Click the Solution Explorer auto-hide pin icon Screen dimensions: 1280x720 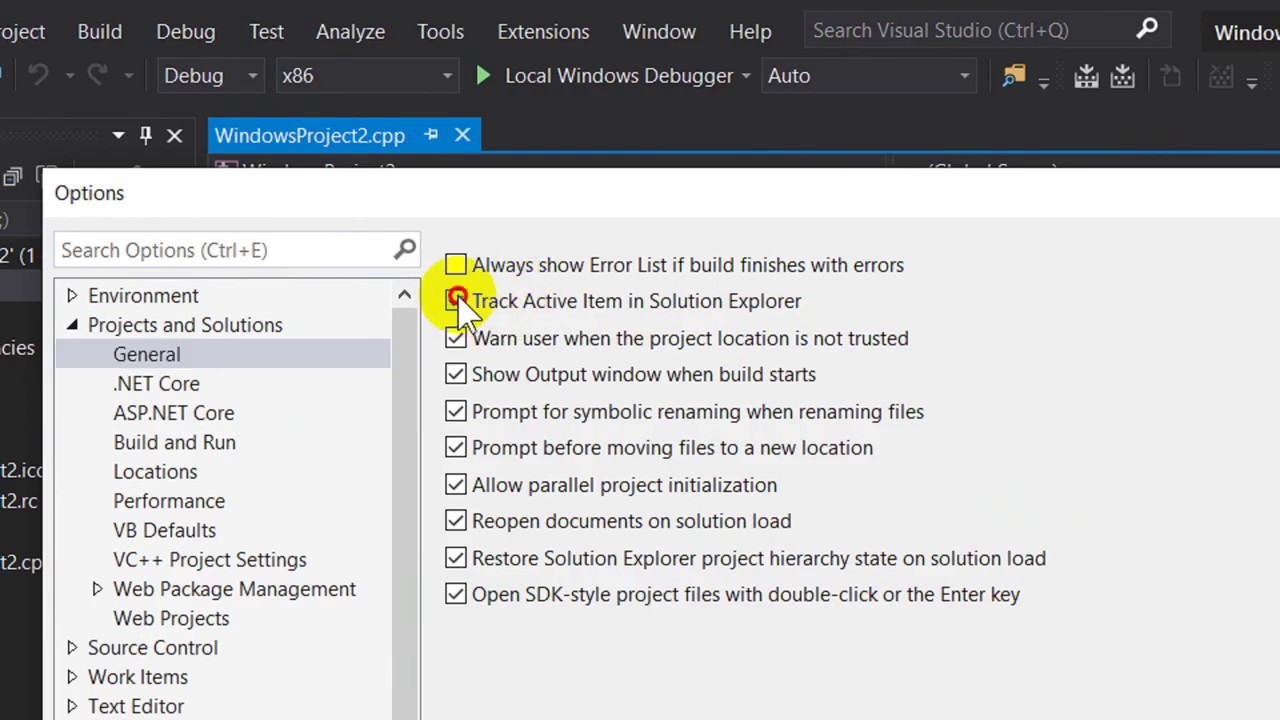(x=146, y=135)
